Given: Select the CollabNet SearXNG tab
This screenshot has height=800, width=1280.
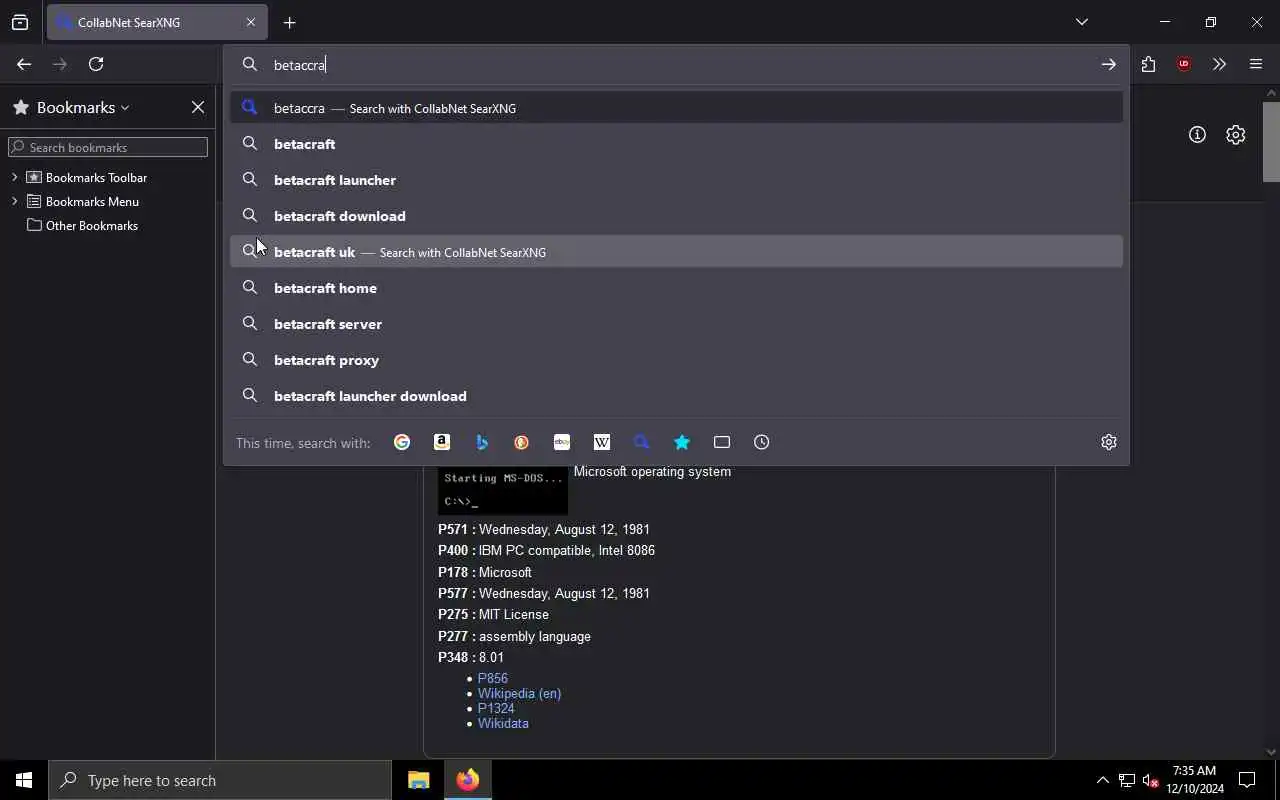Looking at the screenshot, I should click(155, 22).
